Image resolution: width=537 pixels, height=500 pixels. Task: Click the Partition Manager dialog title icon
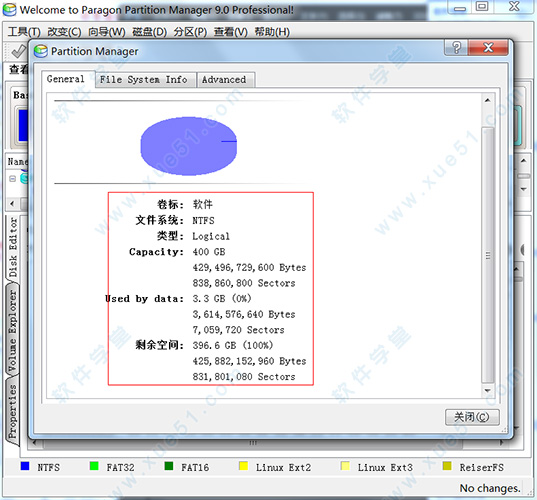pos(40,51)
